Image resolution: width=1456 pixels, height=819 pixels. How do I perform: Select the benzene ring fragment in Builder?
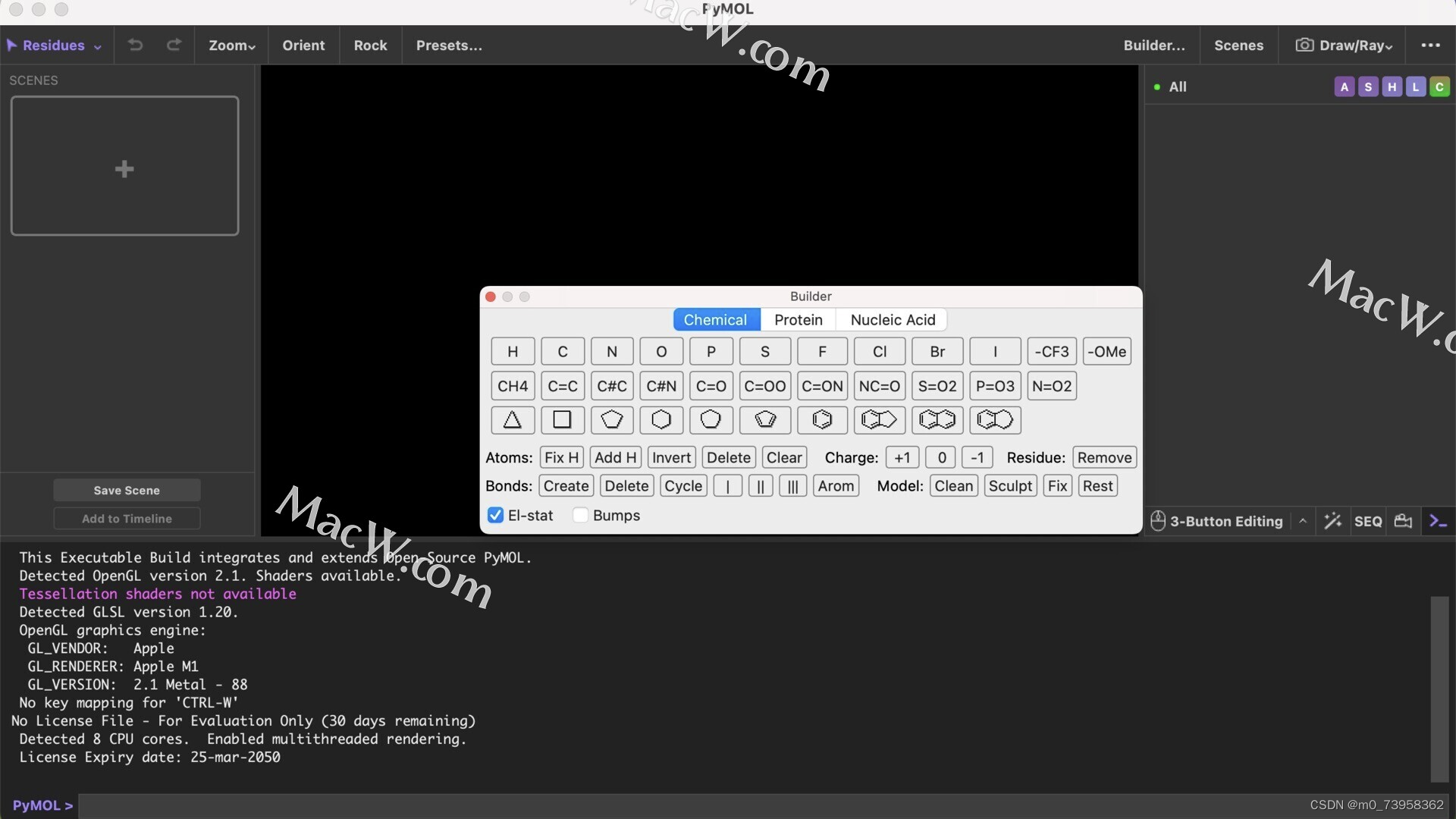pos(822,420)
